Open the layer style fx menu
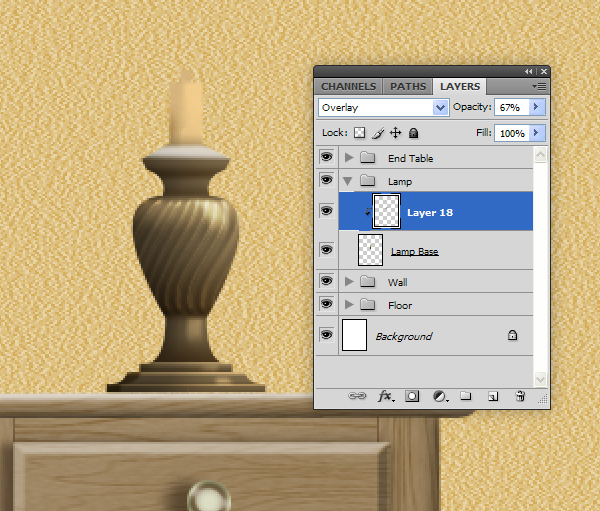This screenshot has width=600, height=511. [385, 397]
